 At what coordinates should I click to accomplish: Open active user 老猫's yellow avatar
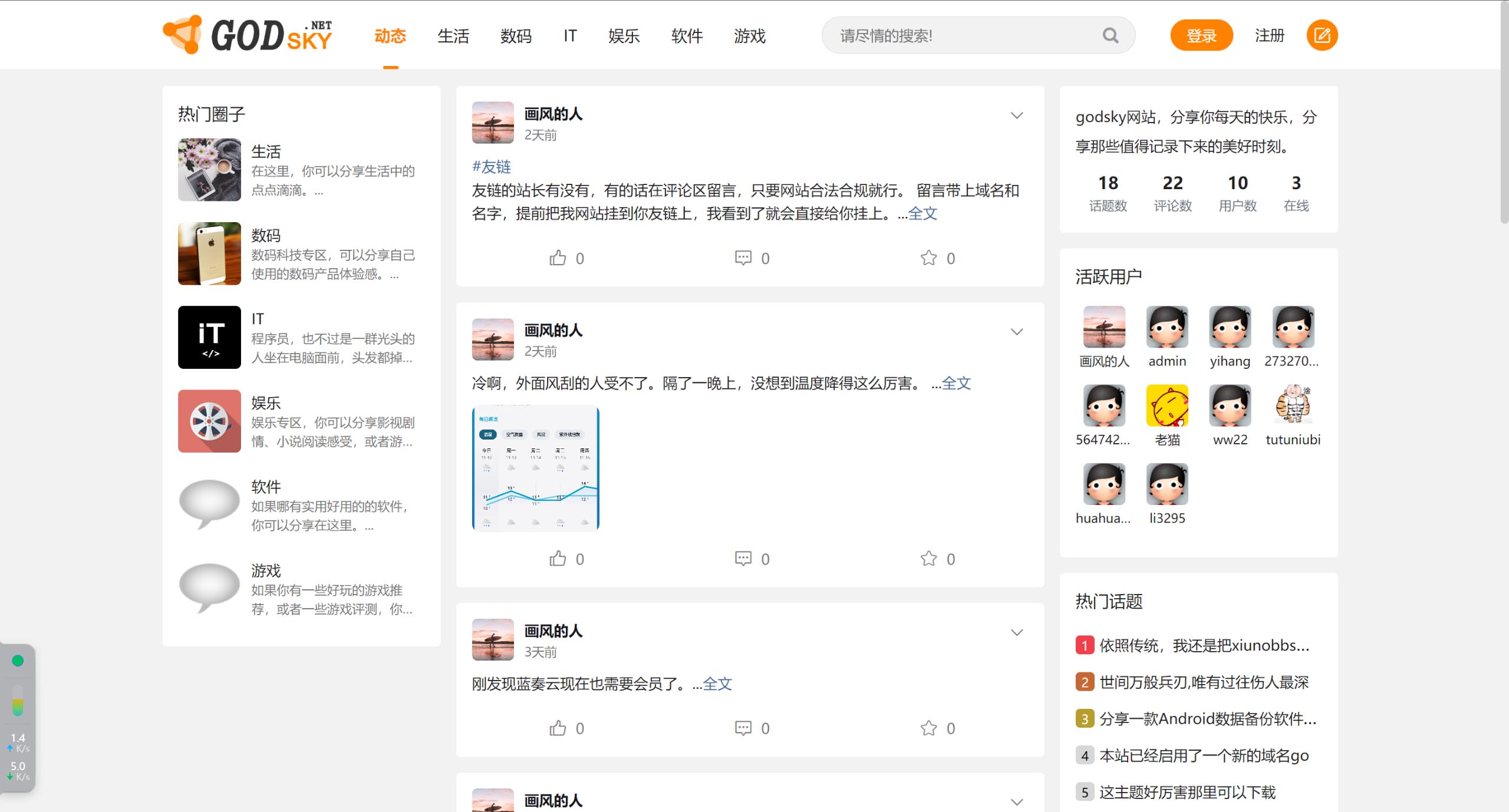1167,405
